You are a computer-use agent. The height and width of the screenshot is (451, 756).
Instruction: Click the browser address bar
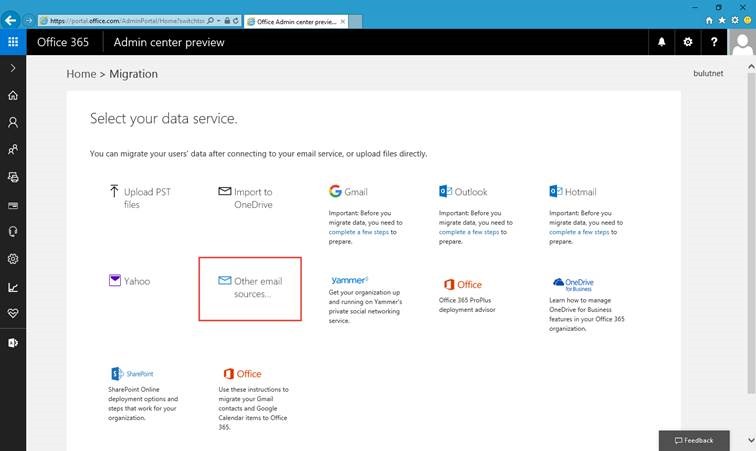tap(128, 21)
